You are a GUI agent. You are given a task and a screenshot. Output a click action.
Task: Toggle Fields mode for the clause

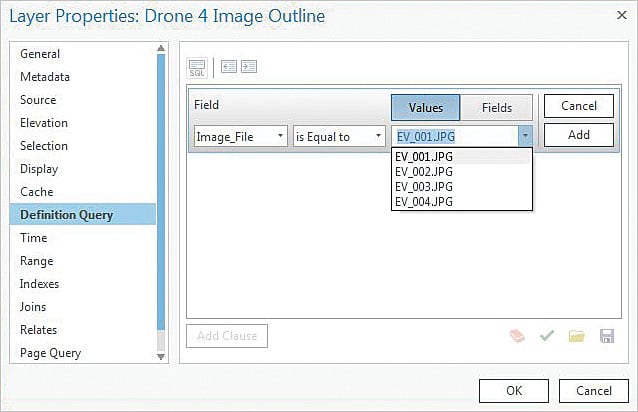pos(497,108)
